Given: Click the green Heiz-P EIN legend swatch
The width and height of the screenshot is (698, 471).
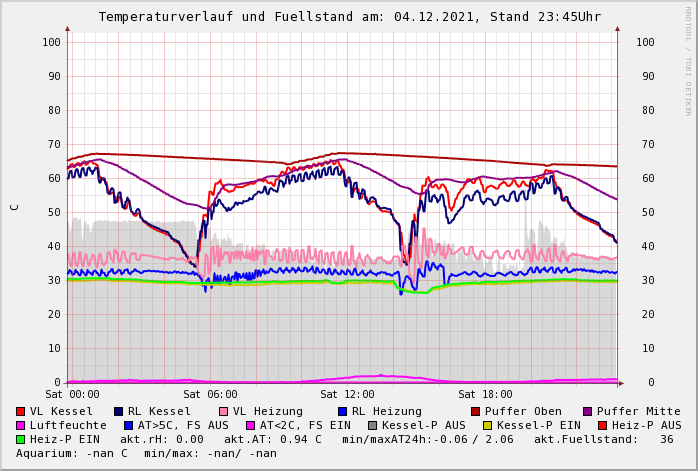Looking at the screenshot, I should [21, 439].
